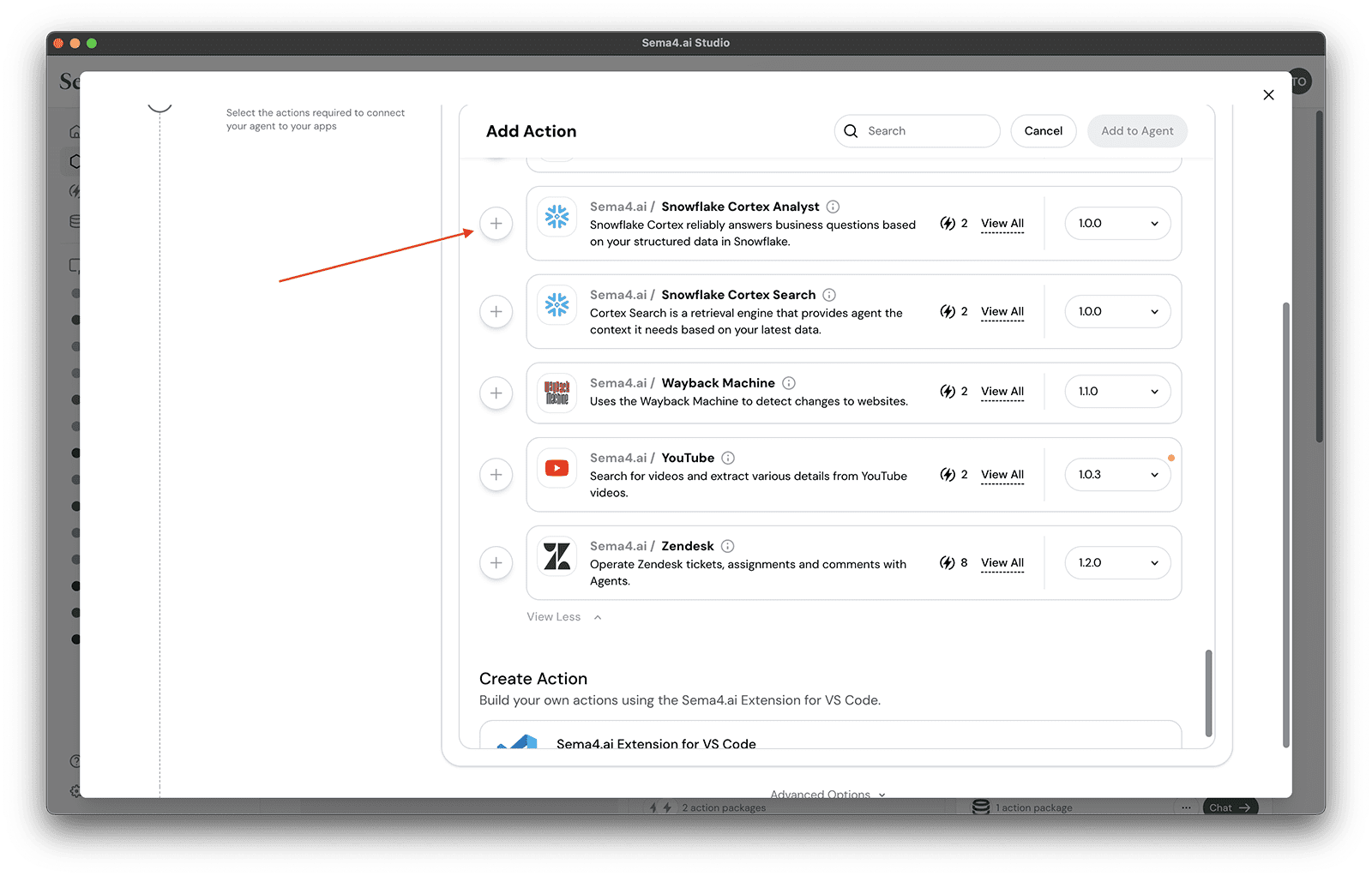Add Snowflake Cortex Search with plus button
Viewport: 1372px width, 876px height.
tap(496, 312)
